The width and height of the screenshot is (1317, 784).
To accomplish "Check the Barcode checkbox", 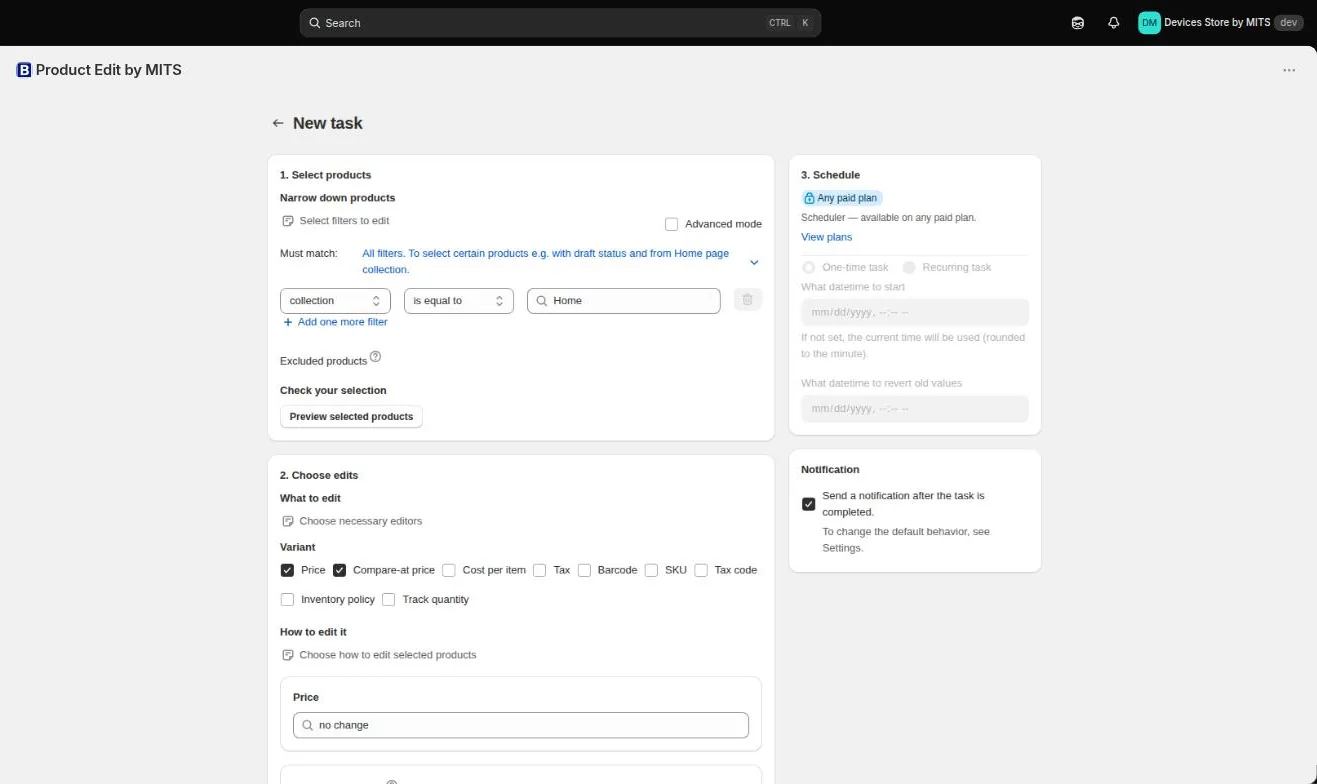I will 584,570.
